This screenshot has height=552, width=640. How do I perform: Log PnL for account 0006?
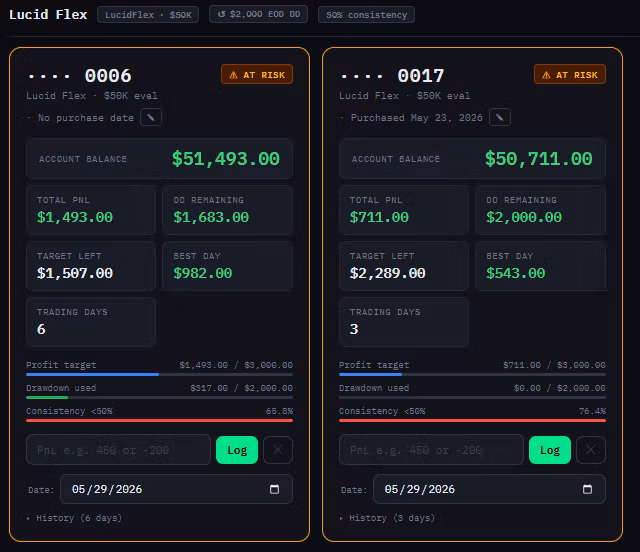coord(237,450)
